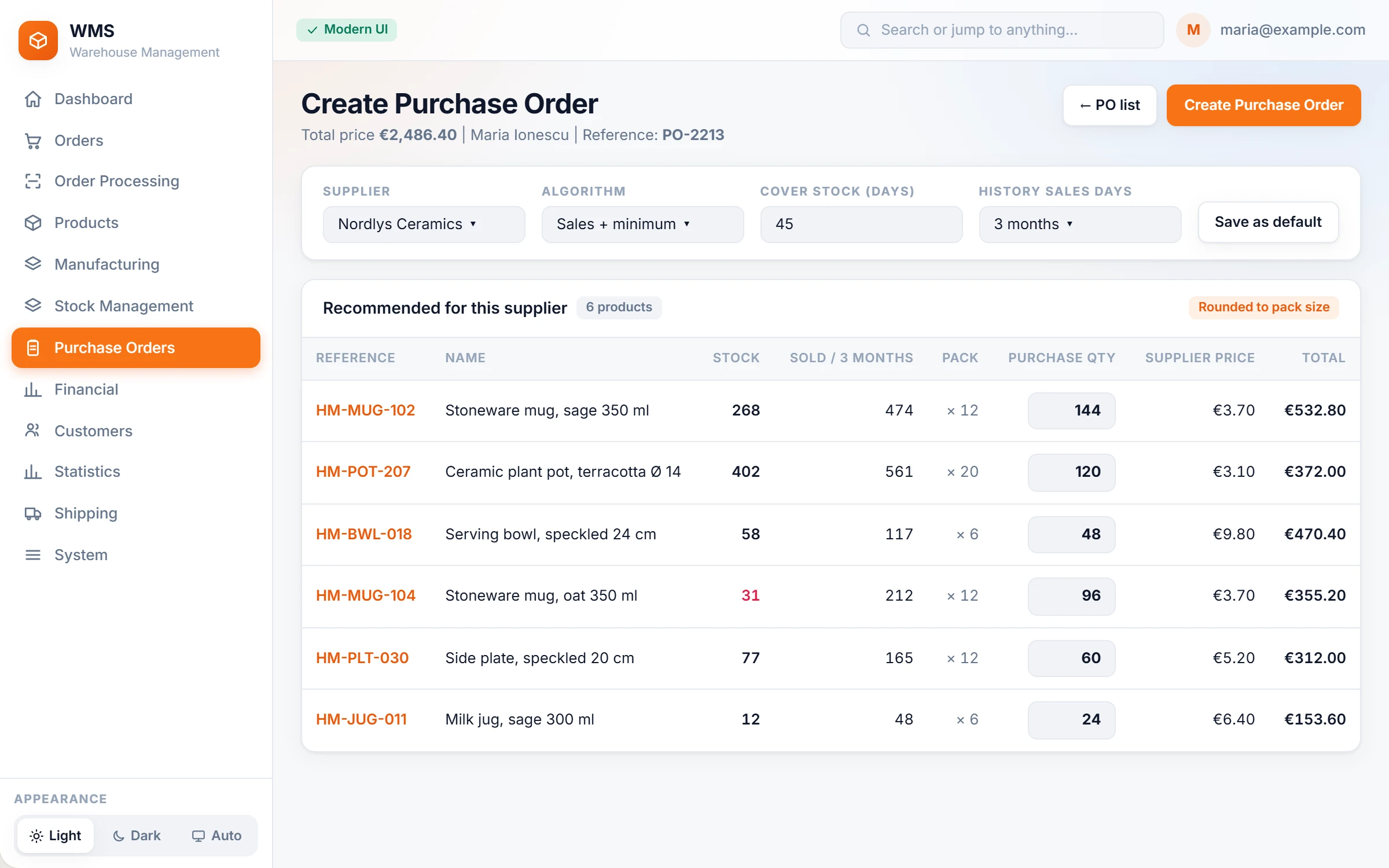The height and width of the screenshot is (868, 1389).
Task: Open product link HM-BWL-018
Action: (363, 534)
